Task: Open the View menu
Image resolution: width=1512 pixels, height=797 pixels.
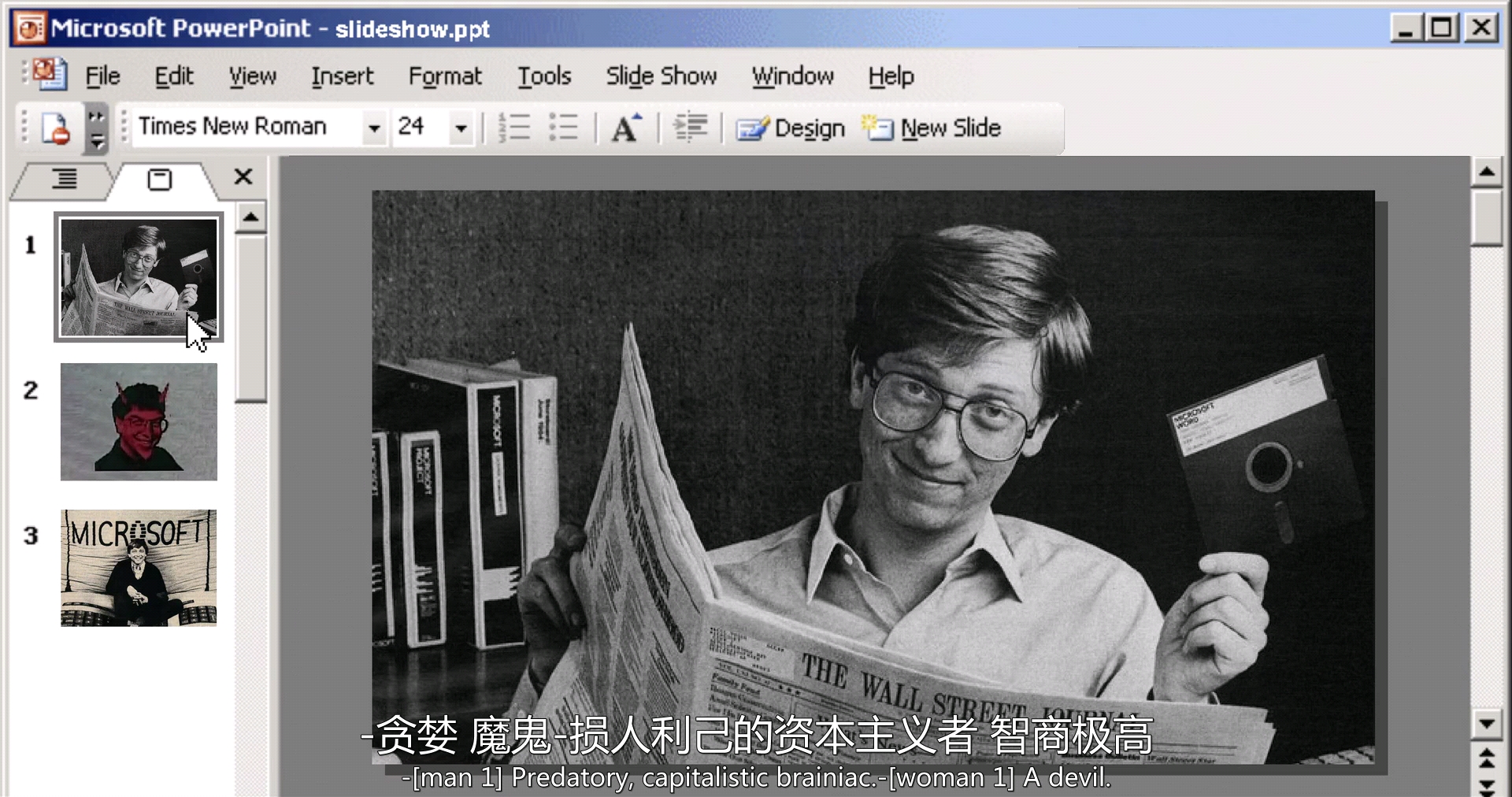Action: pyautogui.click(x=253, y=76)
